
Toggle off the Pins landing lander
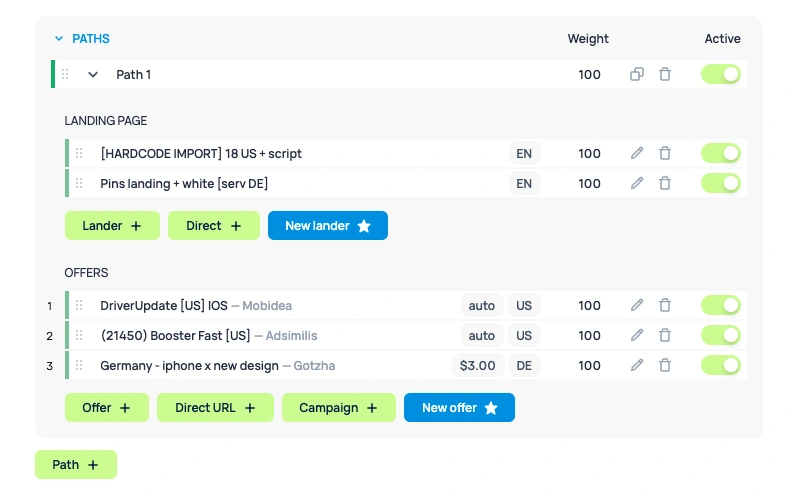(x=721, y=183)
